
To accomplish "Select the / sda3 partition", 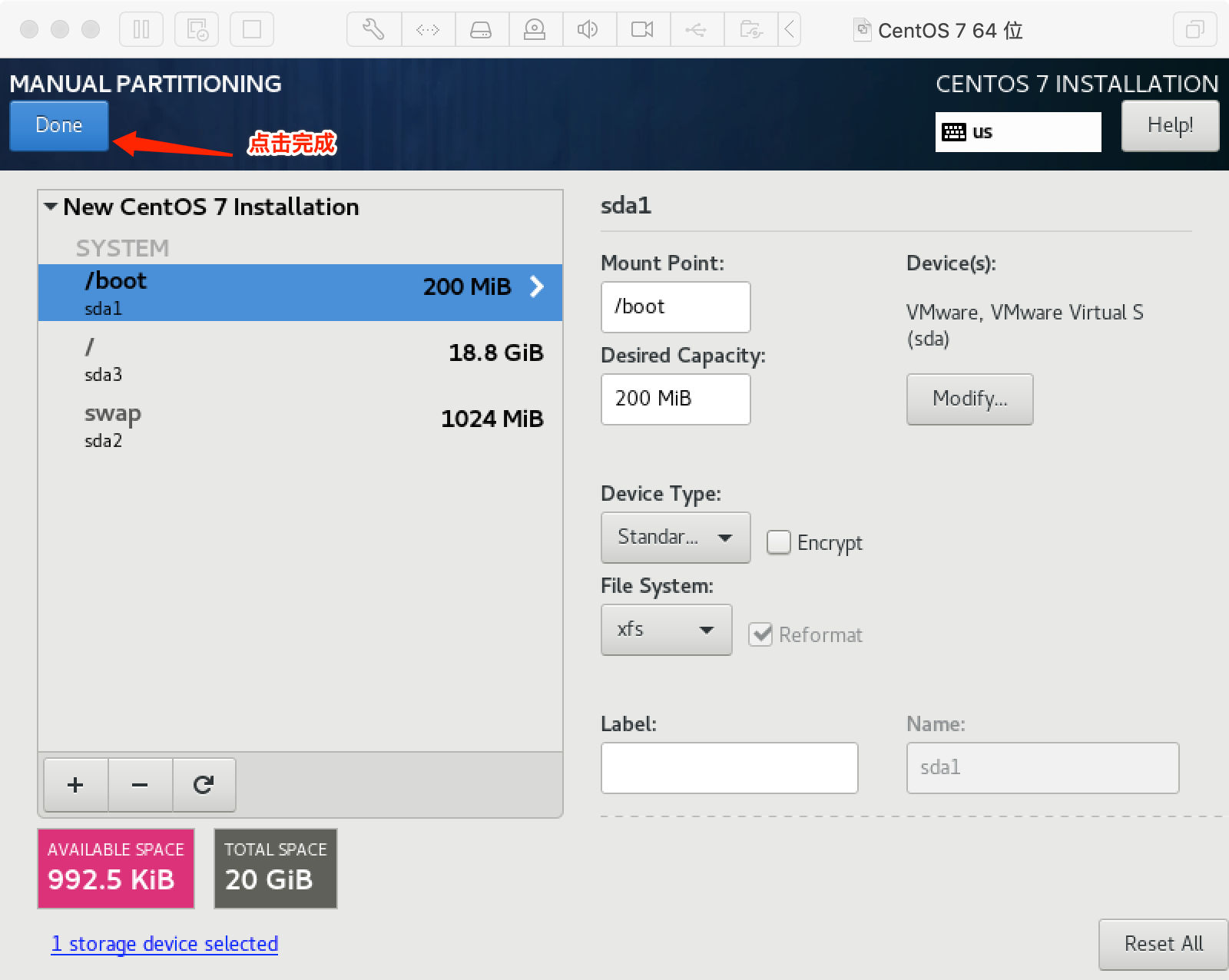I will pyautogui.click(x=300, y=359).
